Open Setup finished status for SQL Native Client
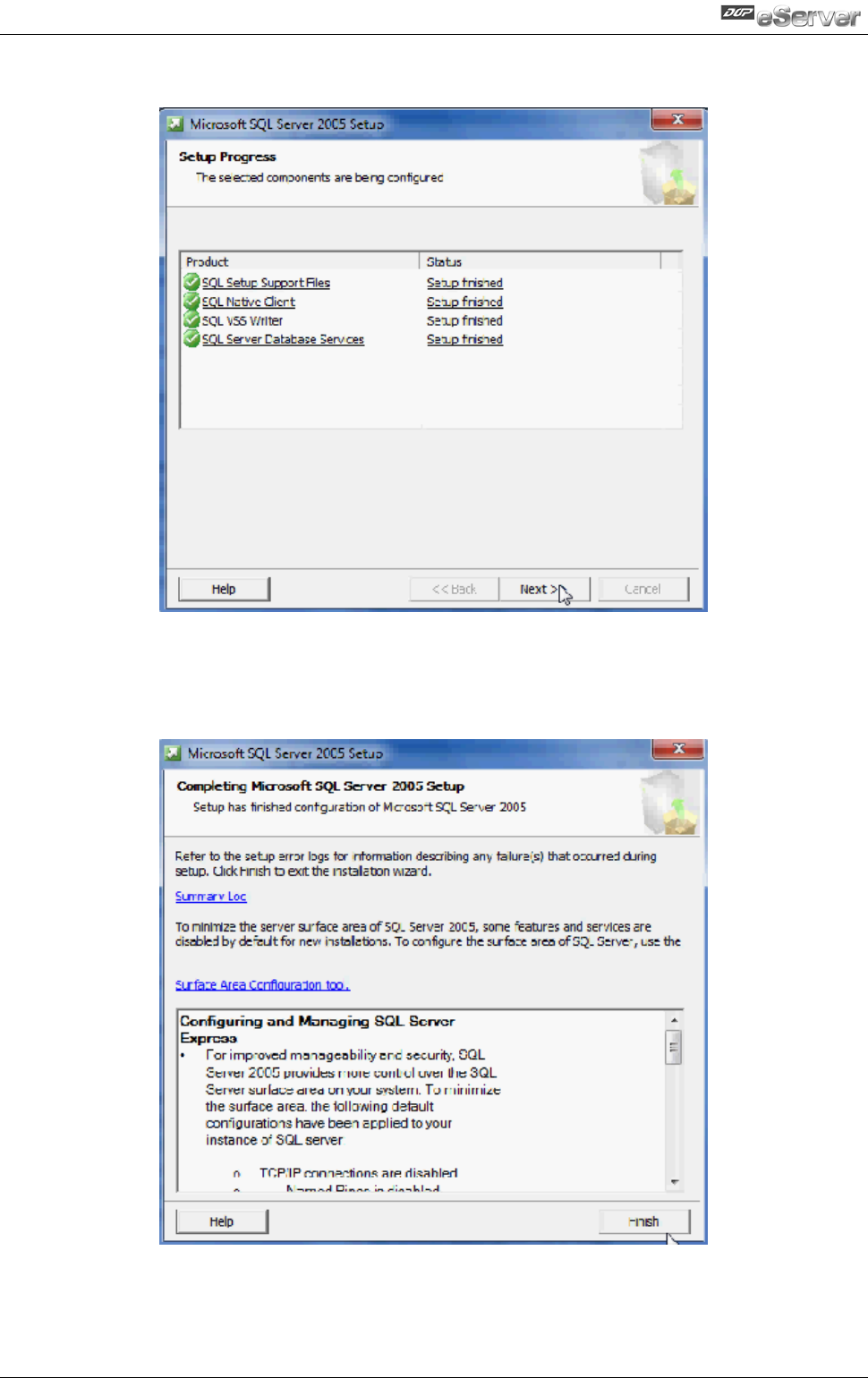This screenshot has height=1378, width=868. pyautogui.click(x=464, y=302)
